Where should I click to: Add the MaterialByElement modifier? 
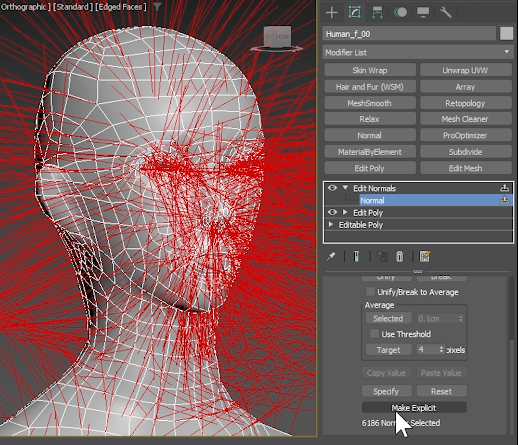(370, 152)
